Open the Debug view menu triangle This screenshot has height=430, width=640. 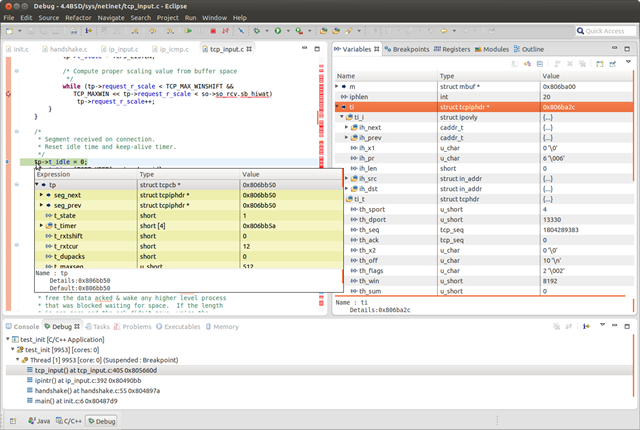[x=602, y=325]
